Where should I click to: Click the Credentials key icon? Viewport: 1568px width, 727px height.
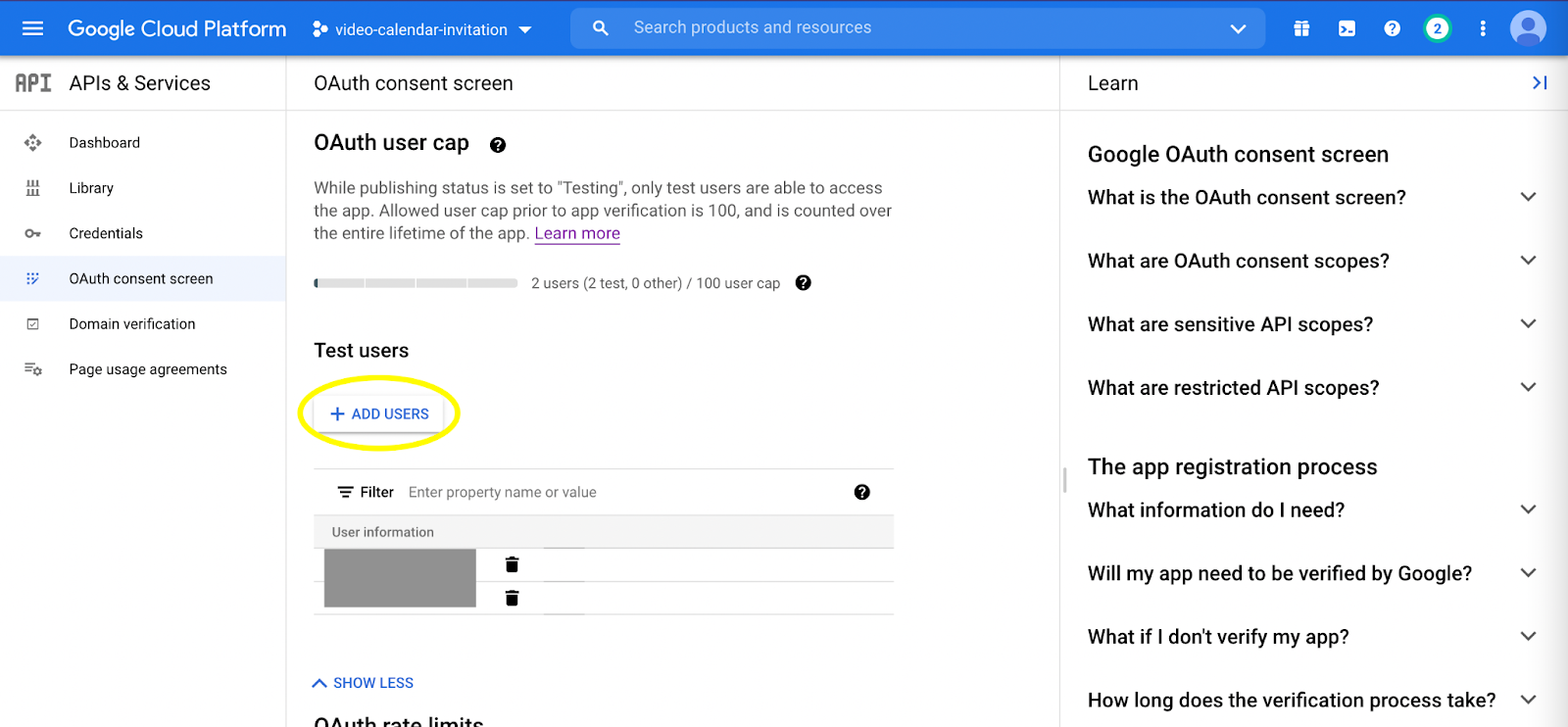click(x=32, y=233)
